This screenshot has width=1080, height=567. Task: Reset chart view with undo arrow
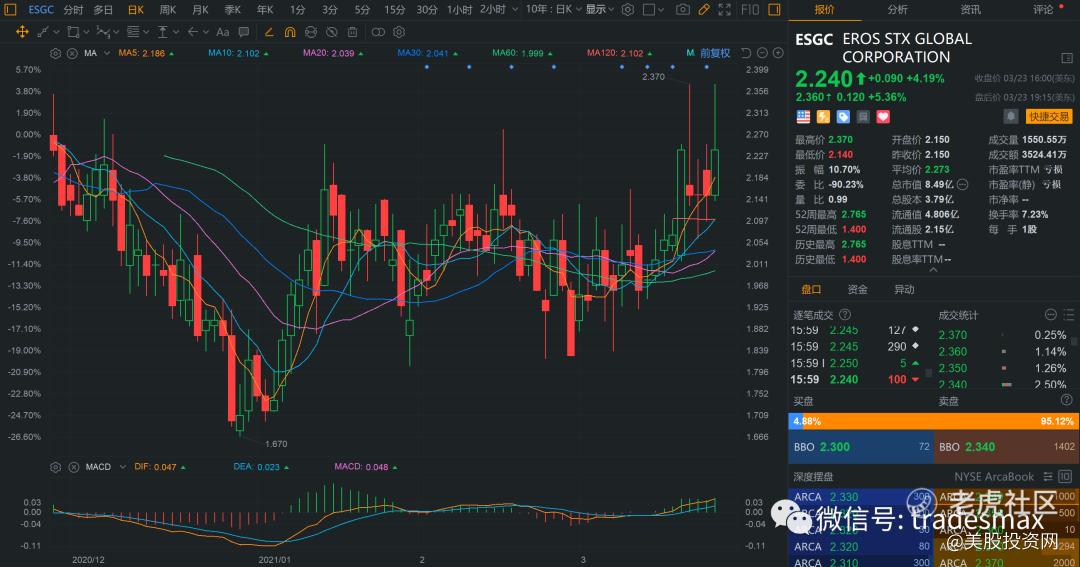pyautogui.click(x=746, y=53)
